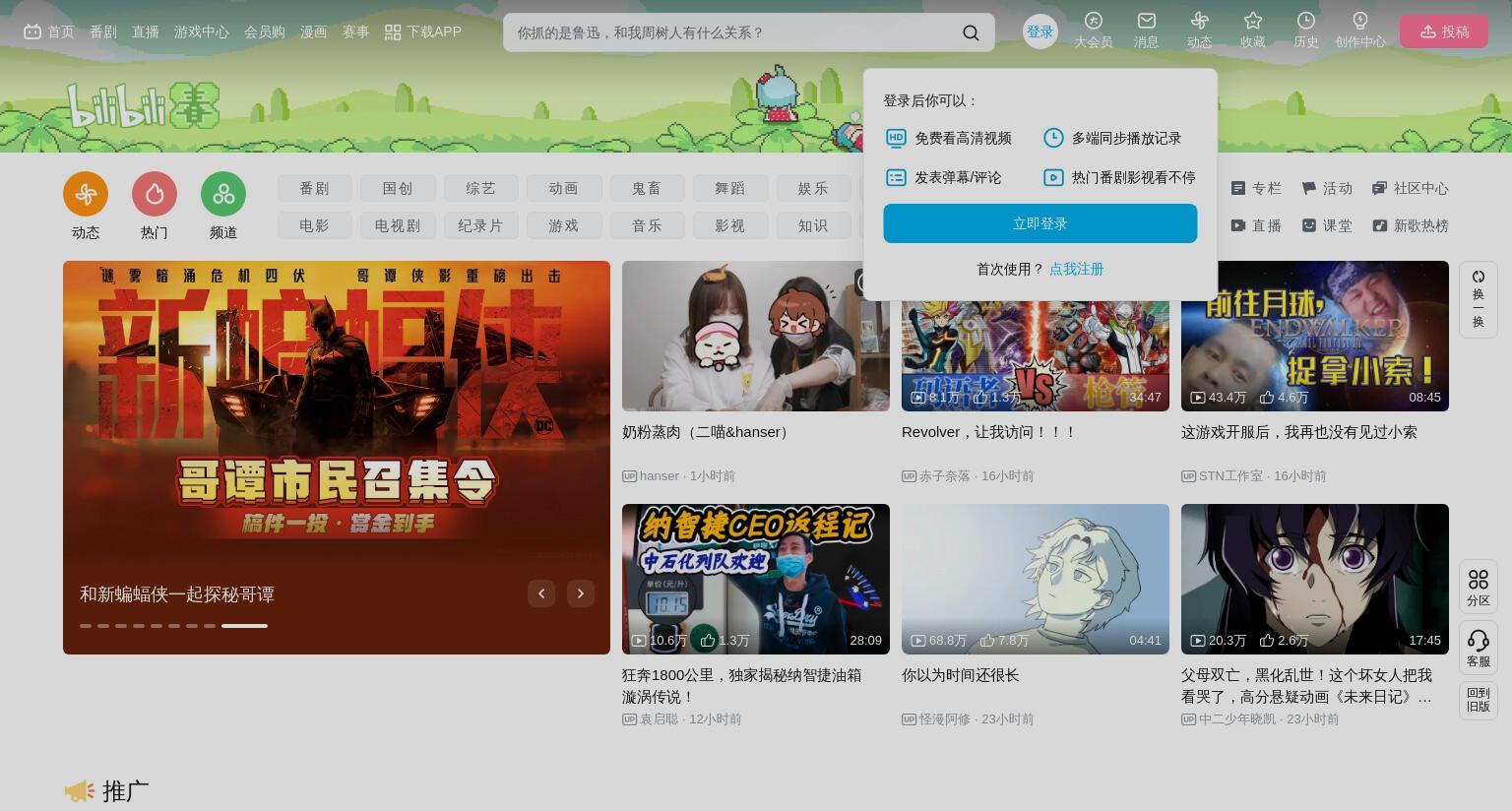1512x811 pixels.
Task: Click 换一换 refresh icon
Action: [x=1479, y=300]
